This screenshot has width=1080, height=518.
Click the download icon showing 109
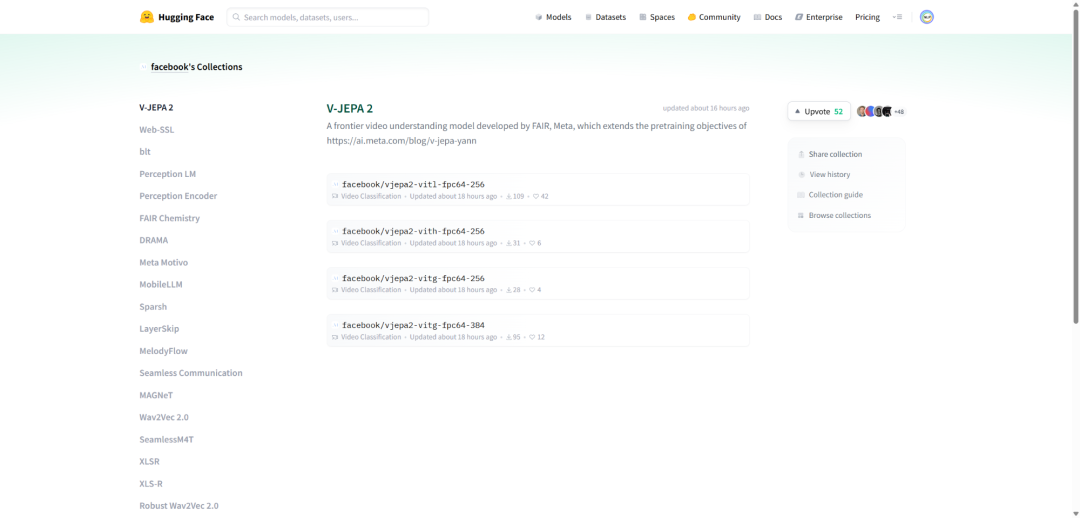509,196
